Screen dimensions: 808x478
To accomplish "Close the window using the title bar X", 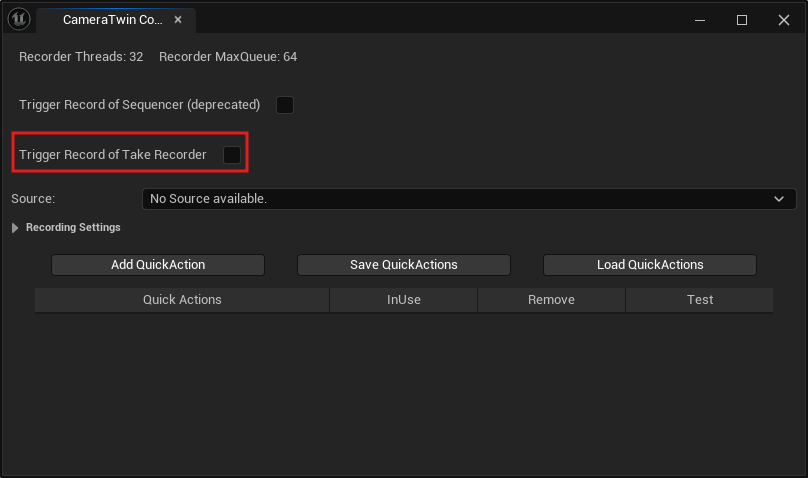I will pyautogui.click(x=784, y=20).
